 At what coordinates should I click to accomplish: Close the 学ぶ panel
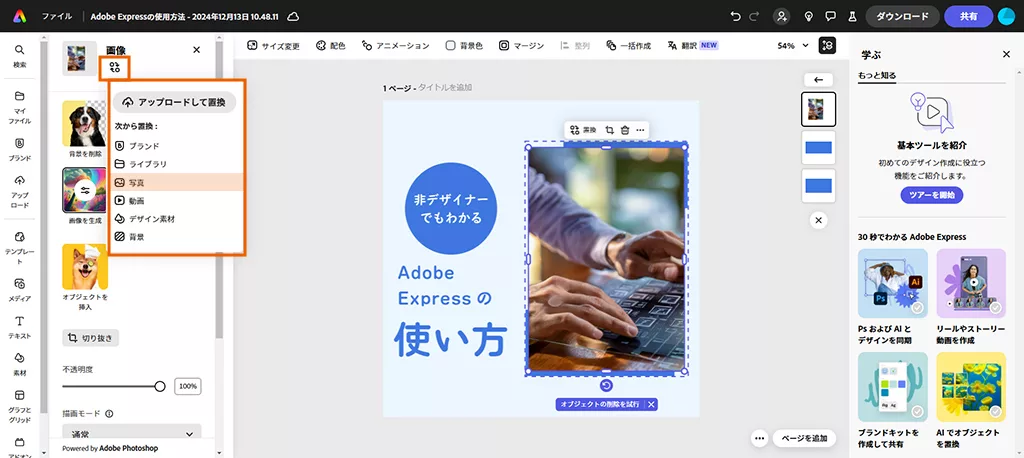click(1006, 54)
